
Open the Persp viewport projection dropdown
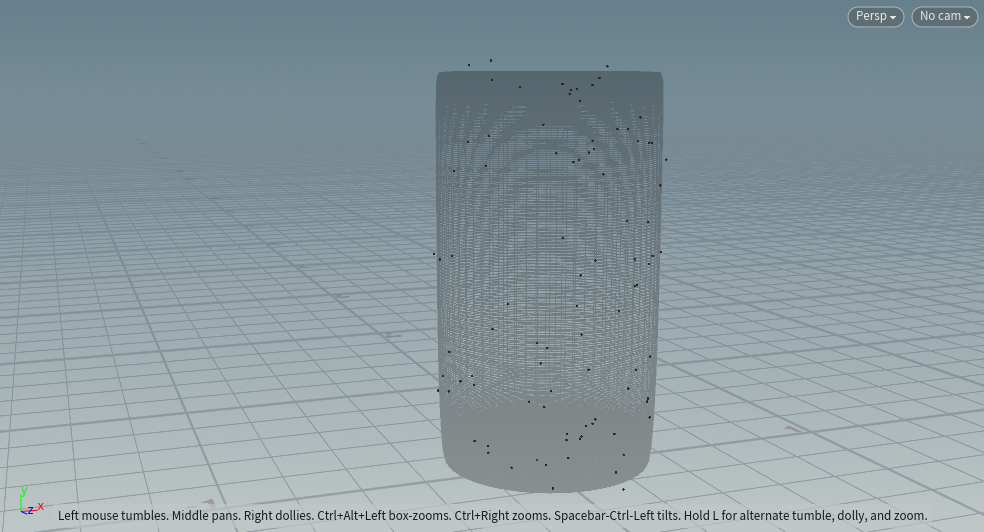point(875,16)
